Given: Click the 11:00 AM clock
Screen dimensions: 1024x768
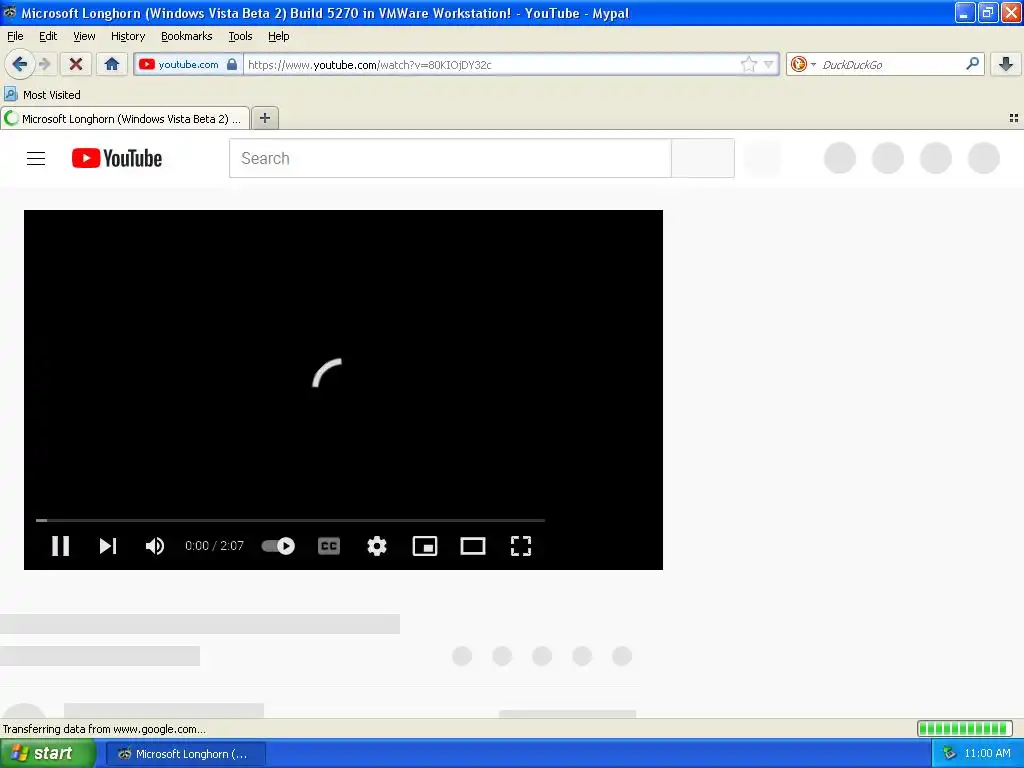Looking at the screenshot, I should click(987, 754).
